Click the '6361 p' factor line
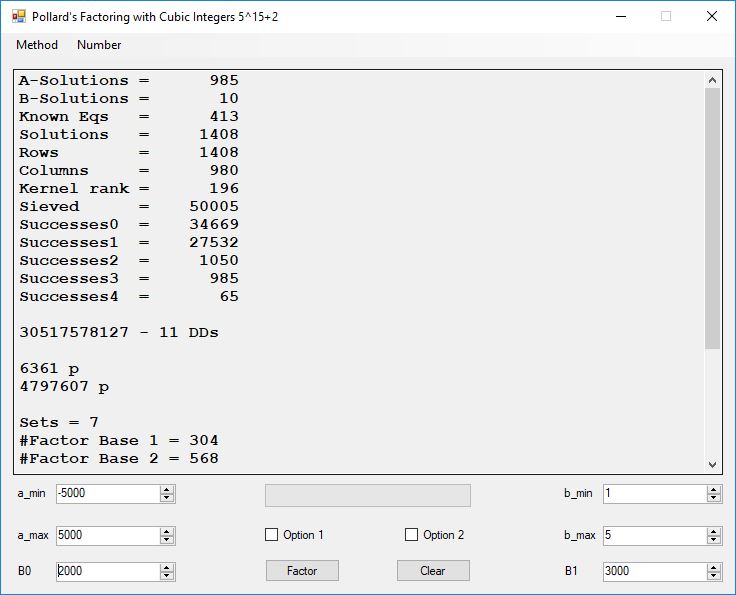736x595 pixels. coord(49,369)
